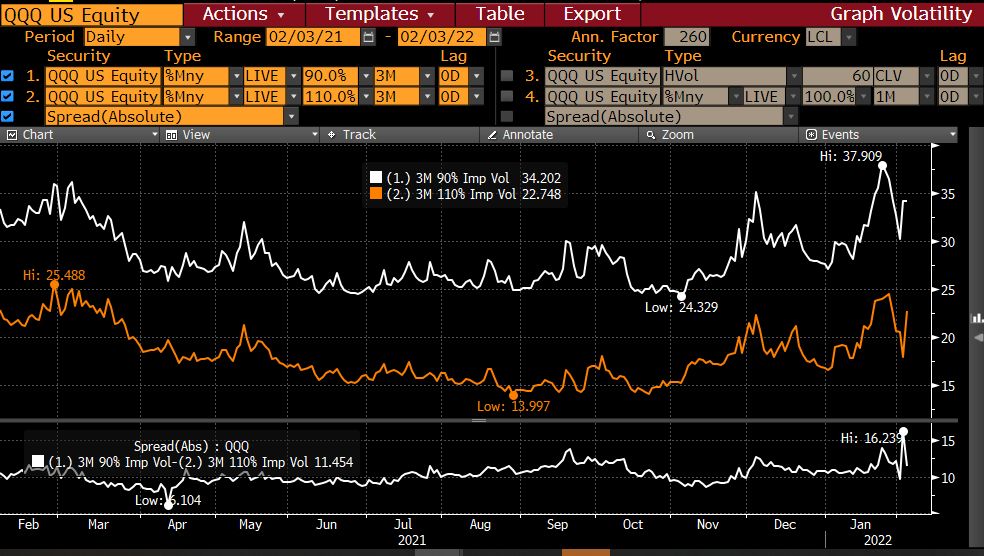The width and height of the screenshot is (984, 556).
Task: Click the Export button
Action: 592,14
